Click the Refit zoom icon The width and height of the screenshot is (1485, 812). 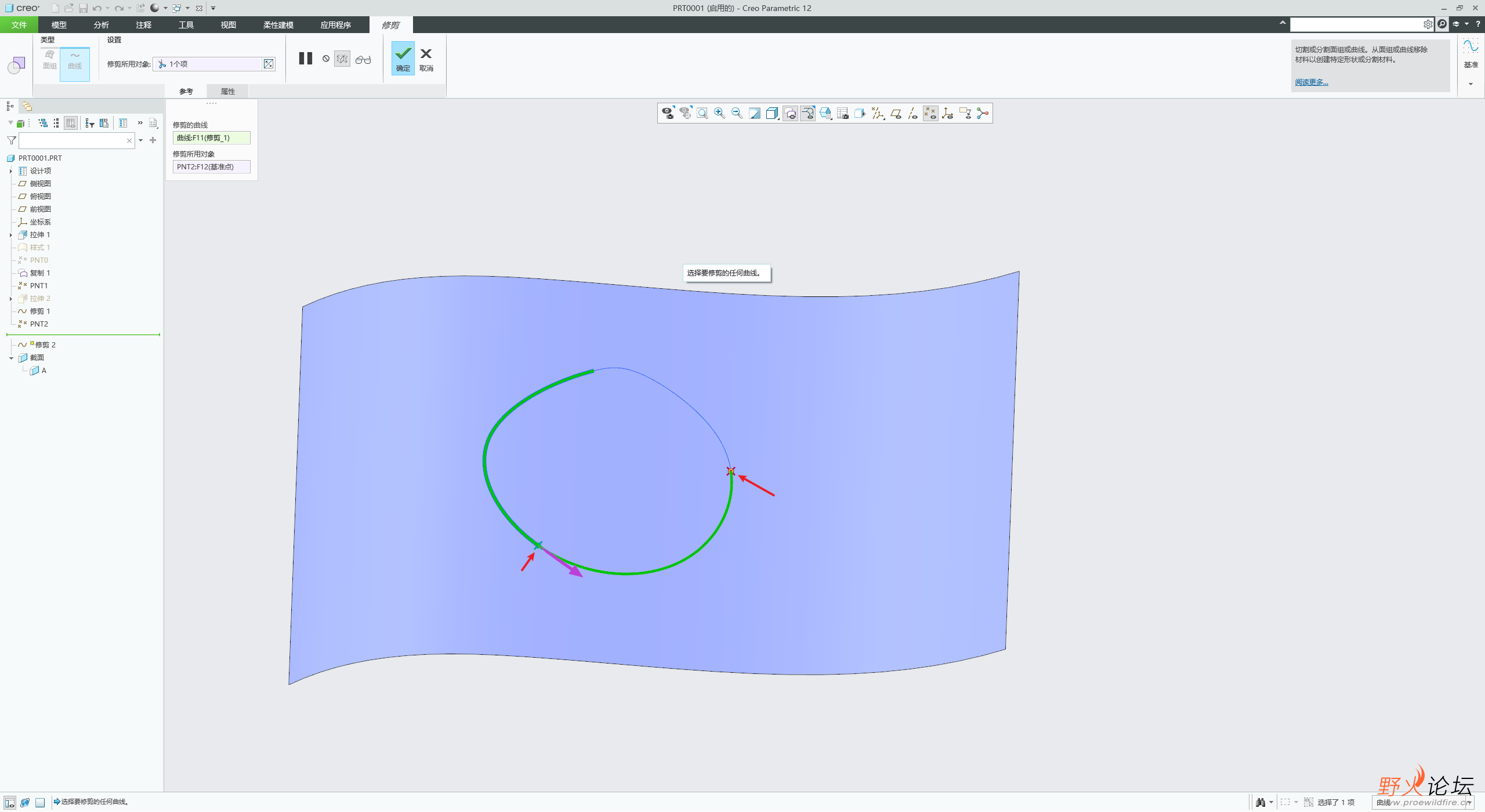702,114
